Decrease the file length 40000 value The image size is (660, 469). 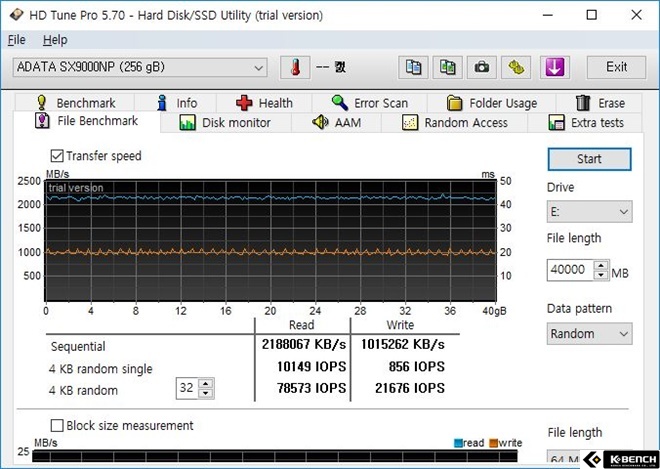pyautogui.click(x=601, y=275)
